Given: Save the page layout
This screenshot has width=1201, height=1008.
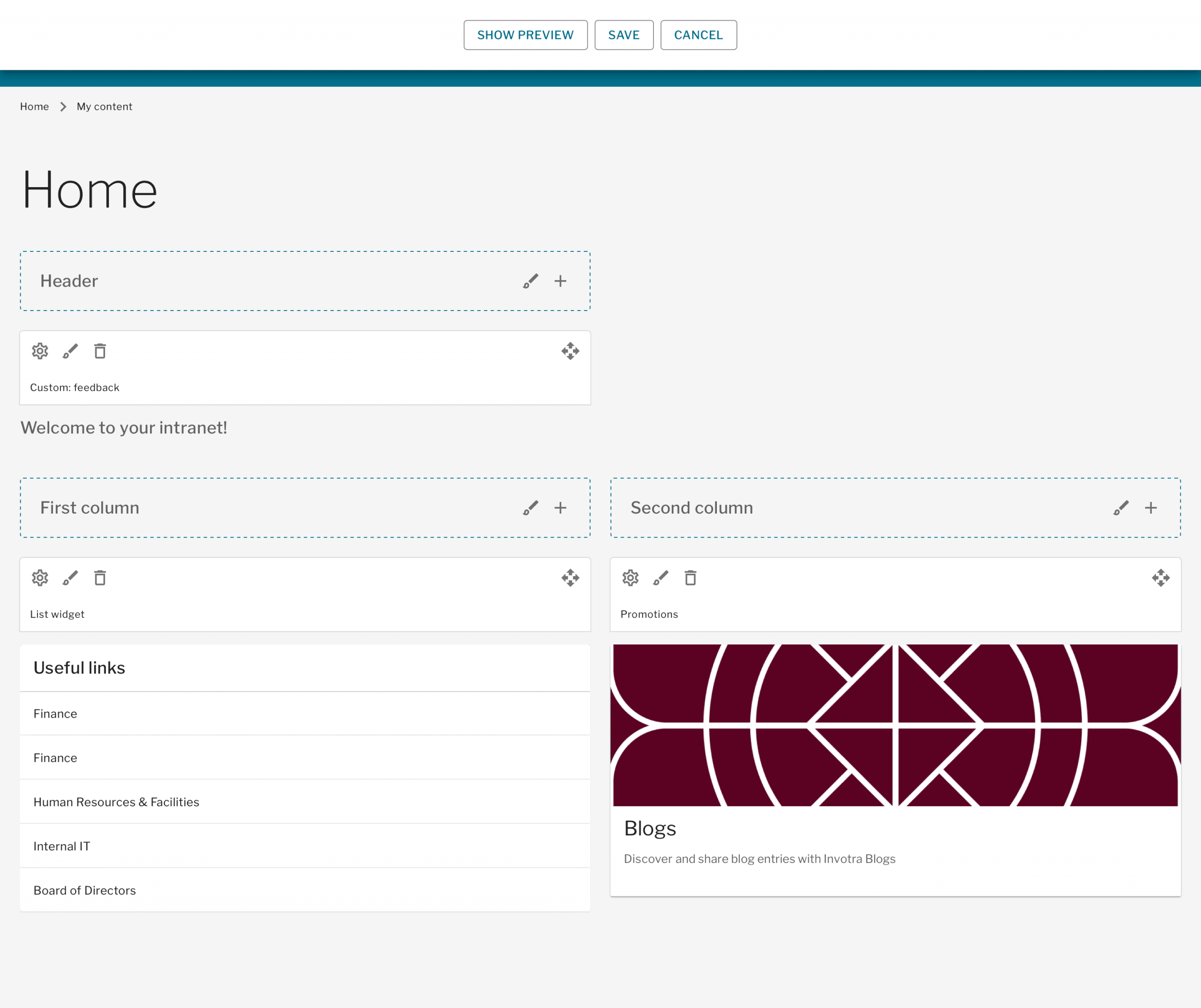Looking at the screenshot, I should coord(624,35).
